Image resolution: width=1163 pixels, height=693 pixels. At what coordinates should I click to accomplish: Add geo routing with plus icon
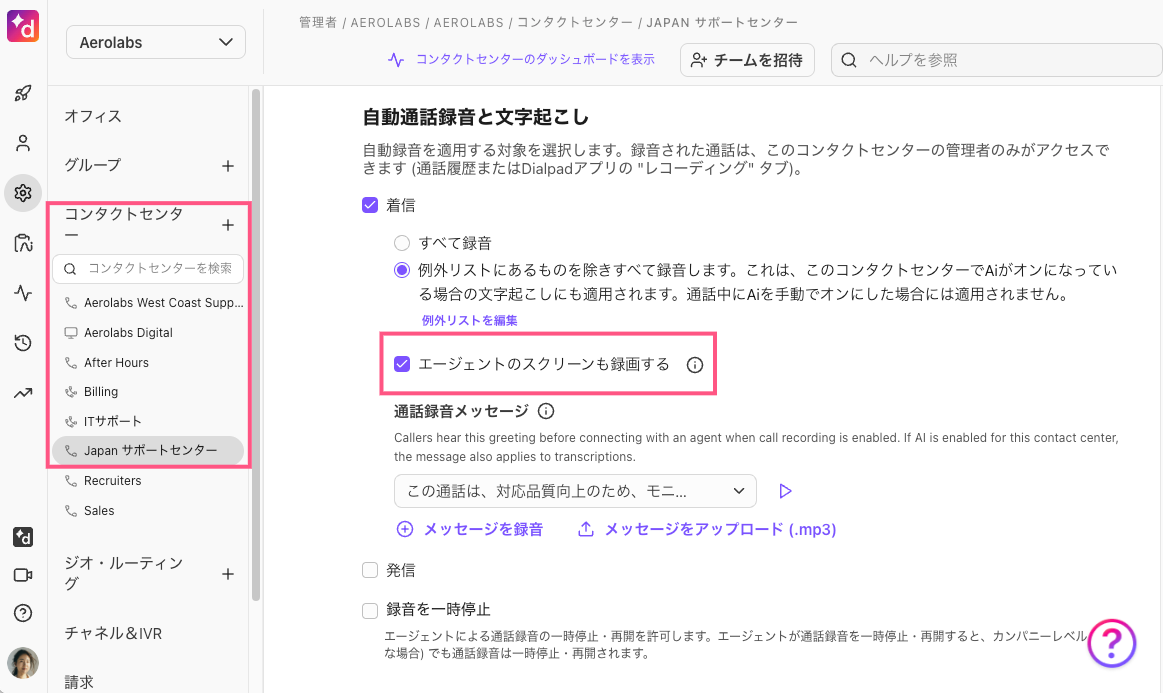point(228,574)
